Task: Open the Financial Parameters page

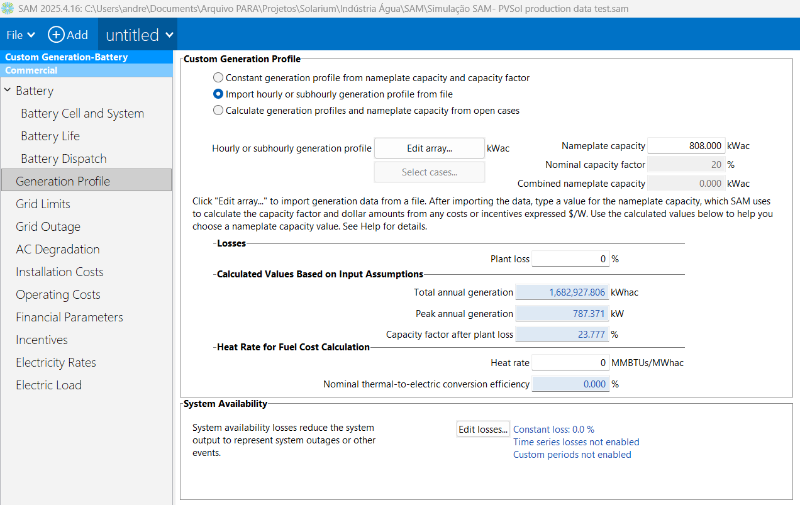Action: point(69,317)
